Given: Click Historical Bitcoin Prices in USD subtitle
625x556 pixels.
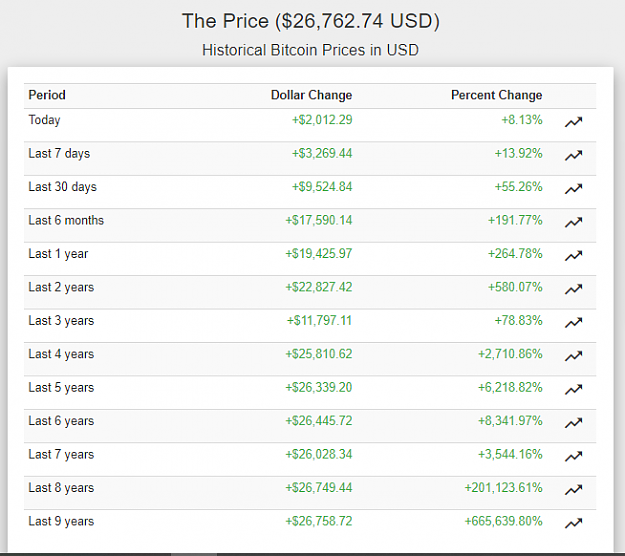Looking at the screenshot, I should click(311, 50).
